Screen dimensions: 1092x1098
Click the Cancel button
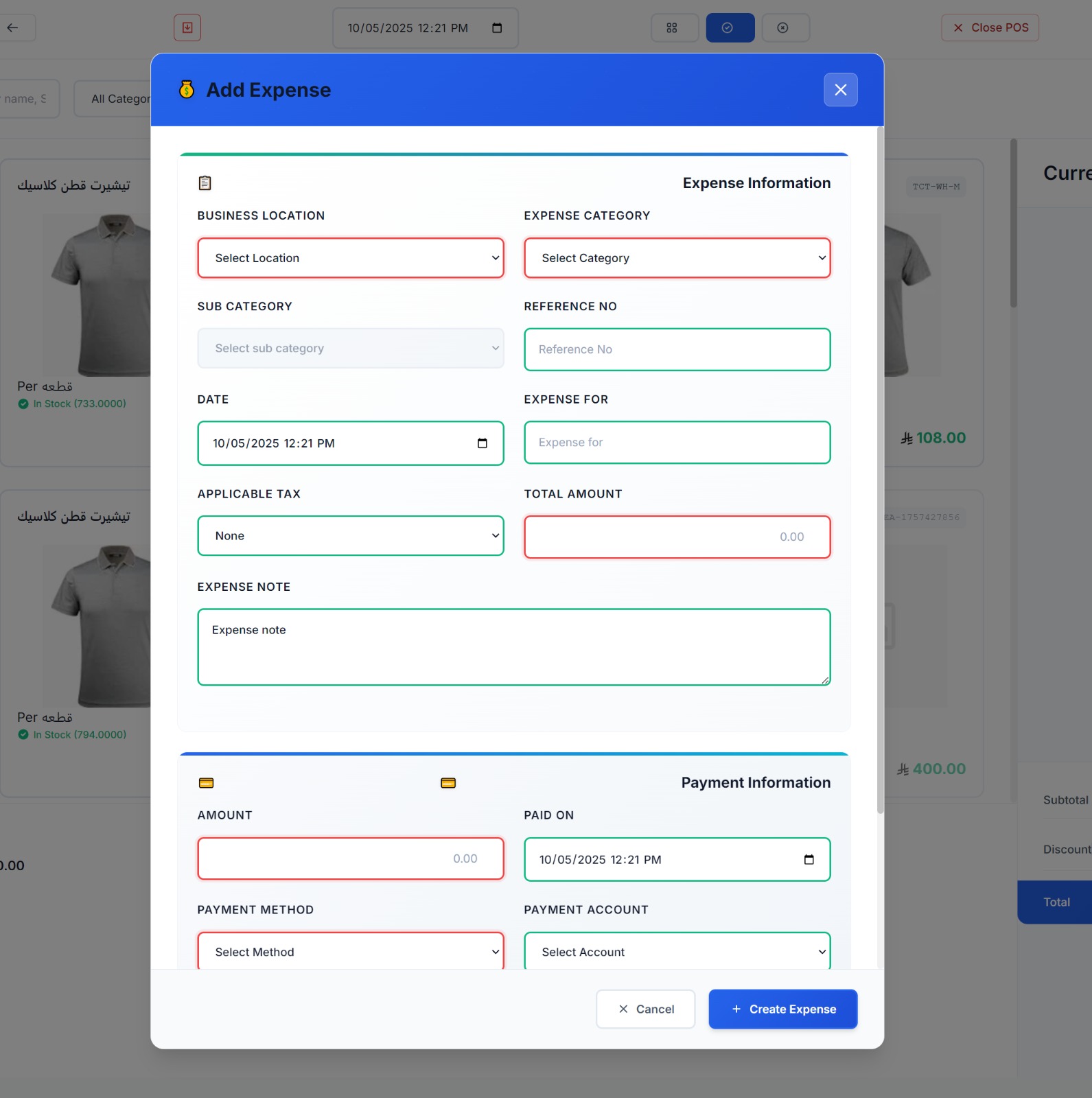[x=645, y=1009]
